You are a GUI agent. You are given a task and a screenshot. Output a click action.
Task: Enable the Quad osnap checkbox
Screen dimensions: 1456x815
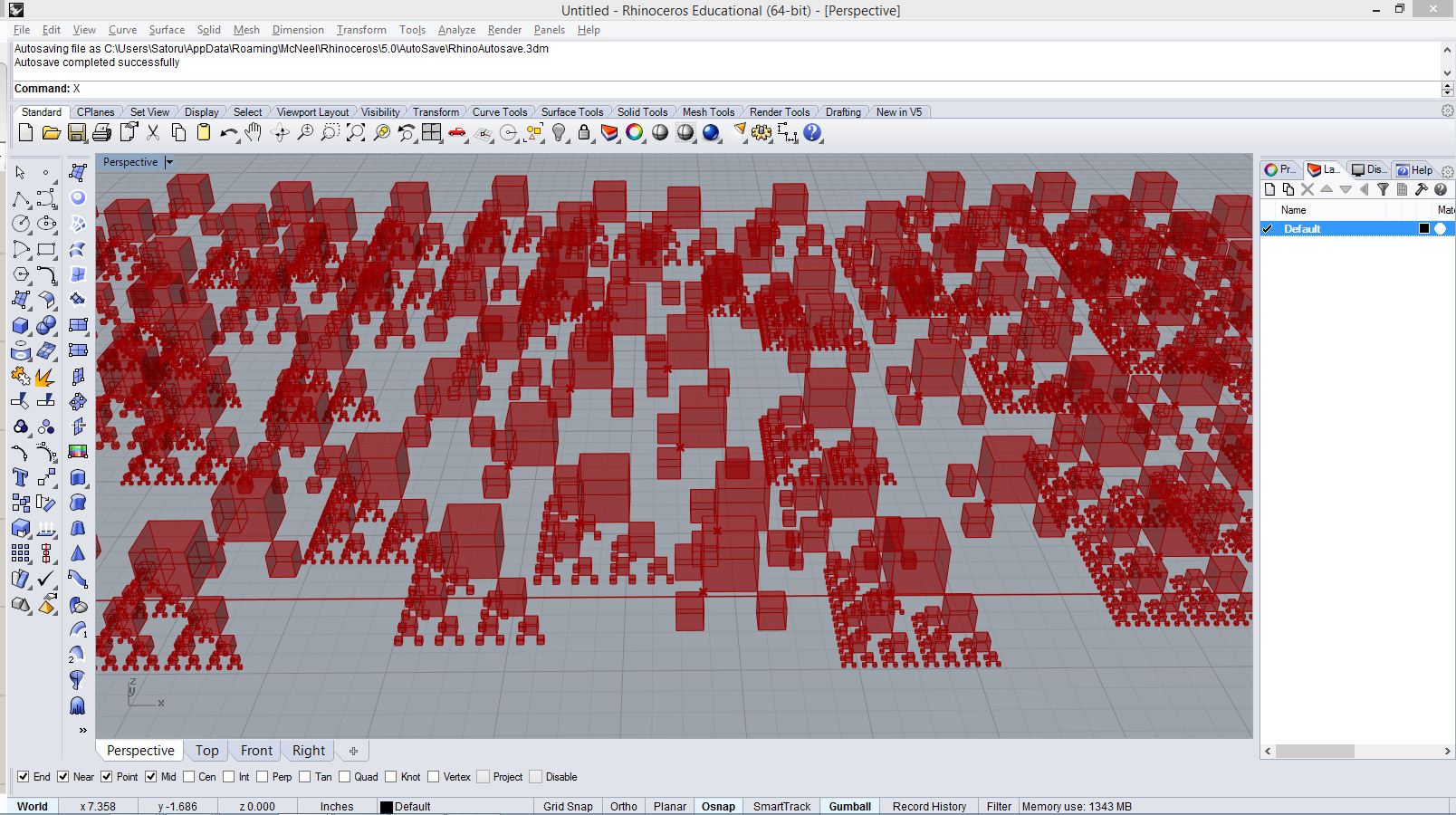coord(344,777)
